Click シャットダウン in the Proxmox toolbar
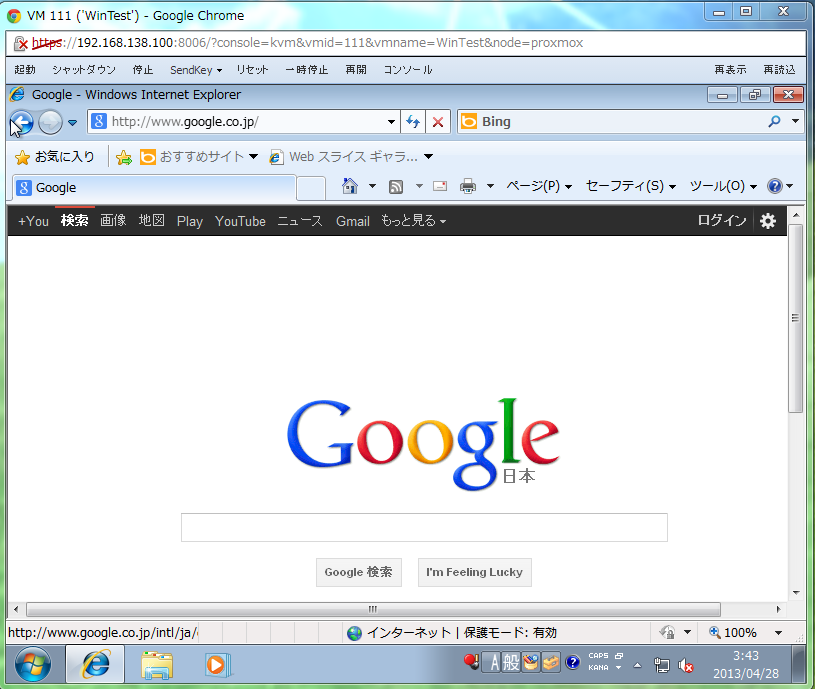 coord(84,70)
